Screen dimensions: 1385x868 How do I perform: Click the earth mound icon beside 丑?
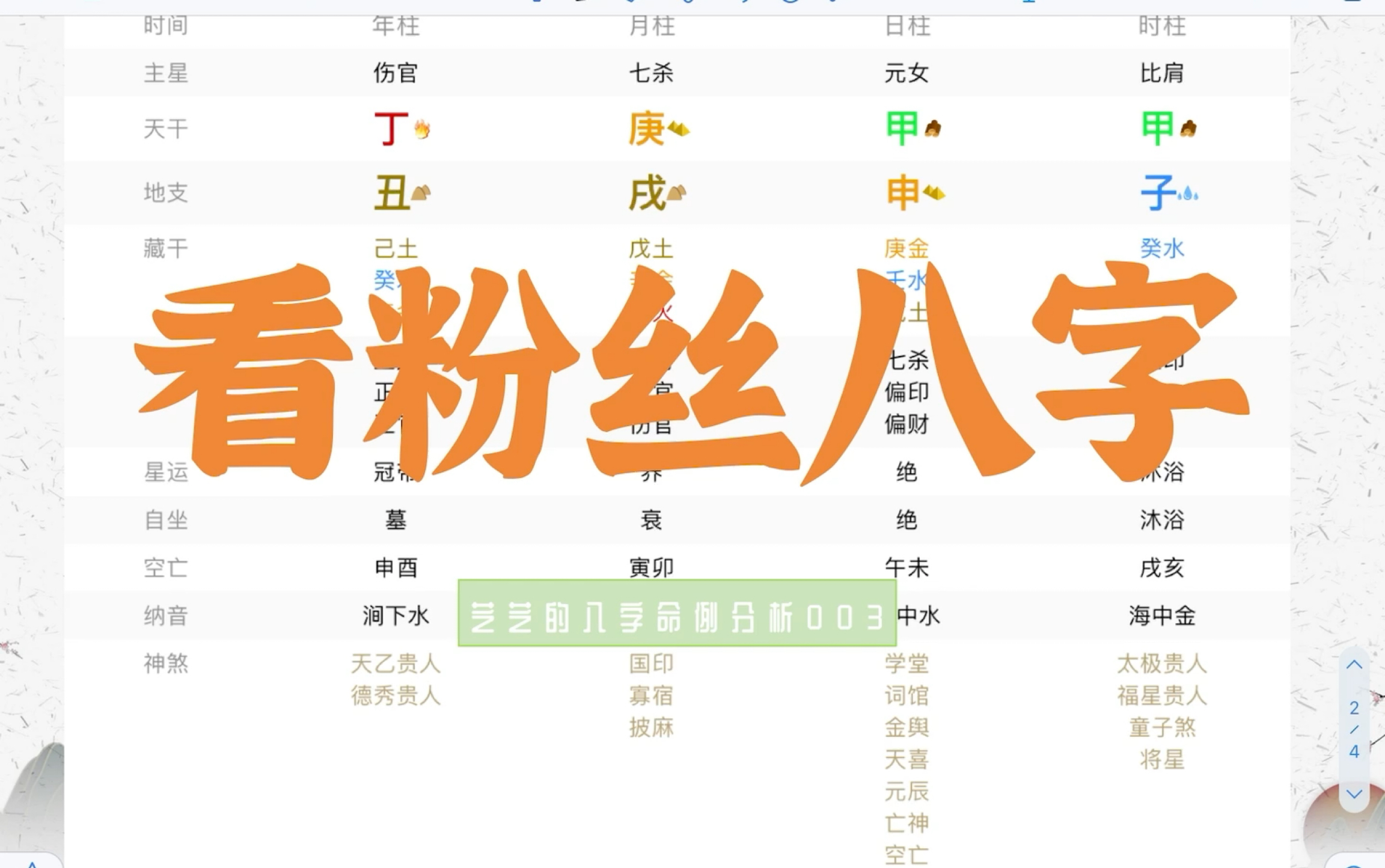tap(420, 193)
